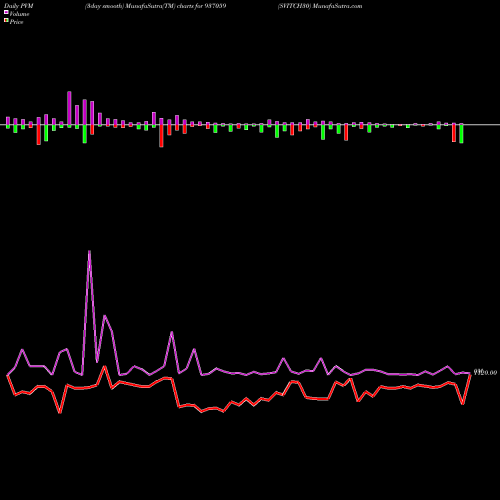The width and height of the screenshot is (500, 500).
Task: Click the last green bar in histogram
Action: click(x=461, y=134)
